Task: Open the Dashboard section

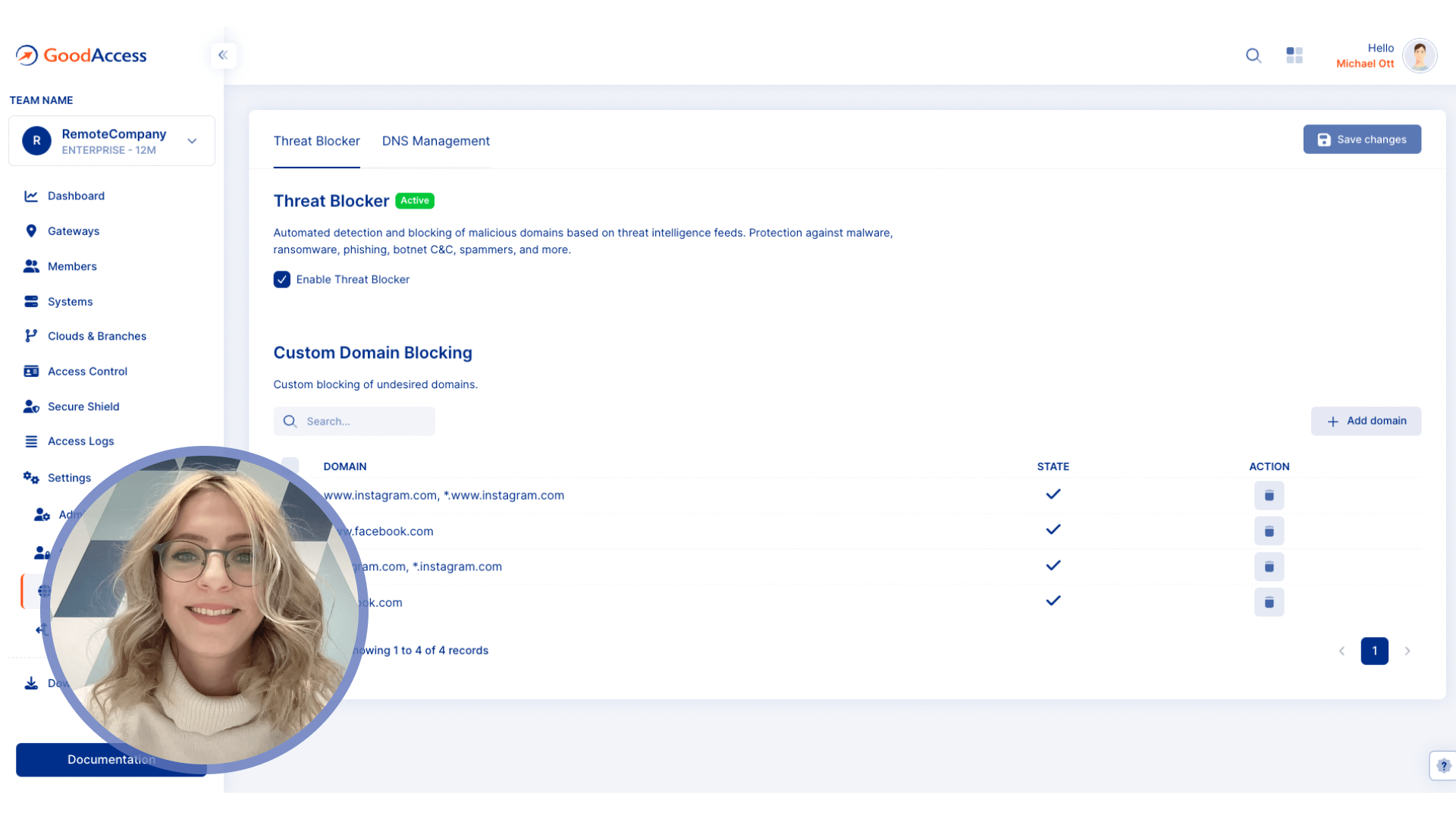Action: coord(76,196)
